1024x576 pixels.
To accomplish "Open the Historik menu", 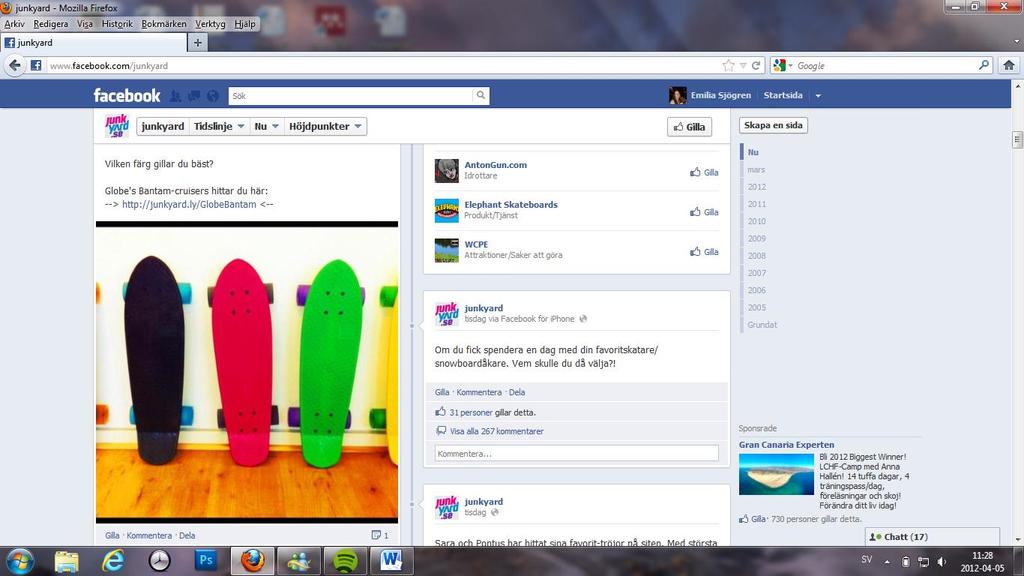I will coord(117,24).
